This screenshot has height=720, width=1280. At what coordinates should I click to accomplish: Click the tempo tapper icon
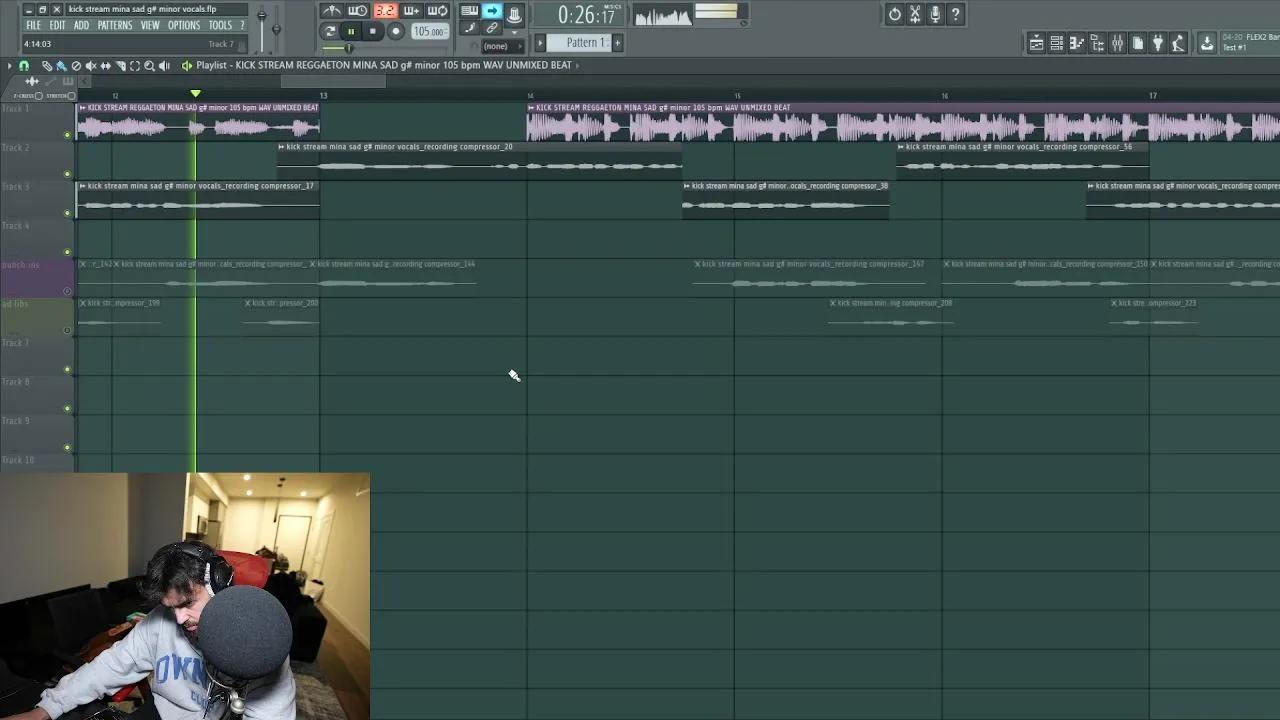point(1178,43)
